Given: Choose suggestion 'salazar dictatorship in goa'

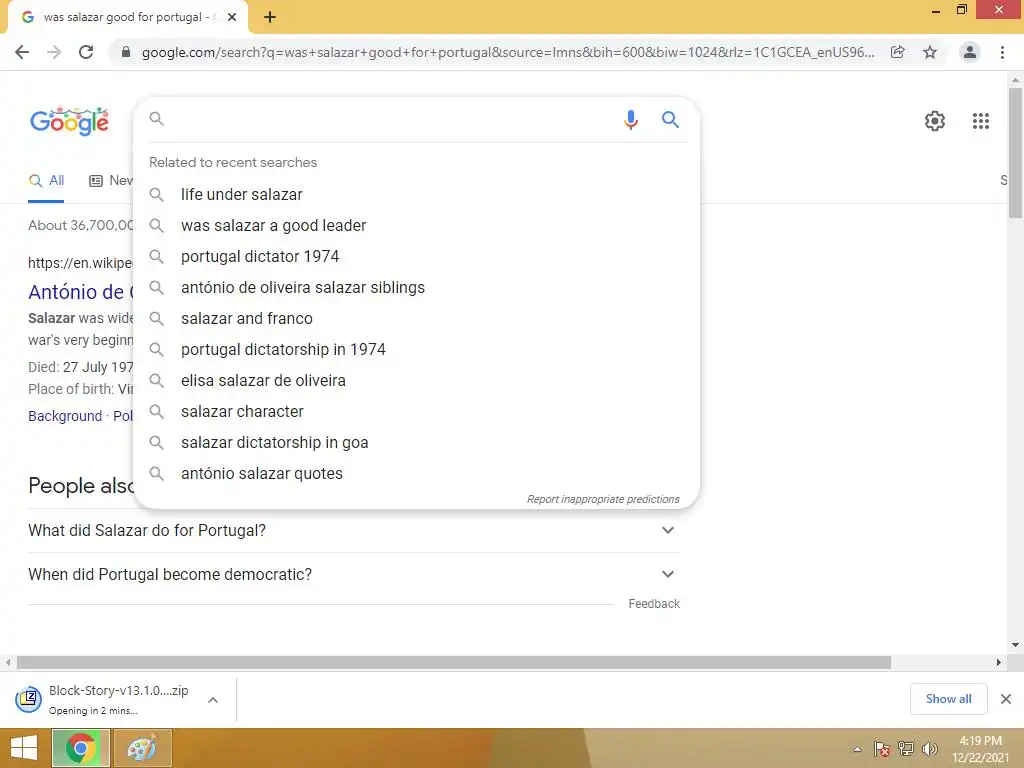Looking at the screenshot, I should coord(416,443).
